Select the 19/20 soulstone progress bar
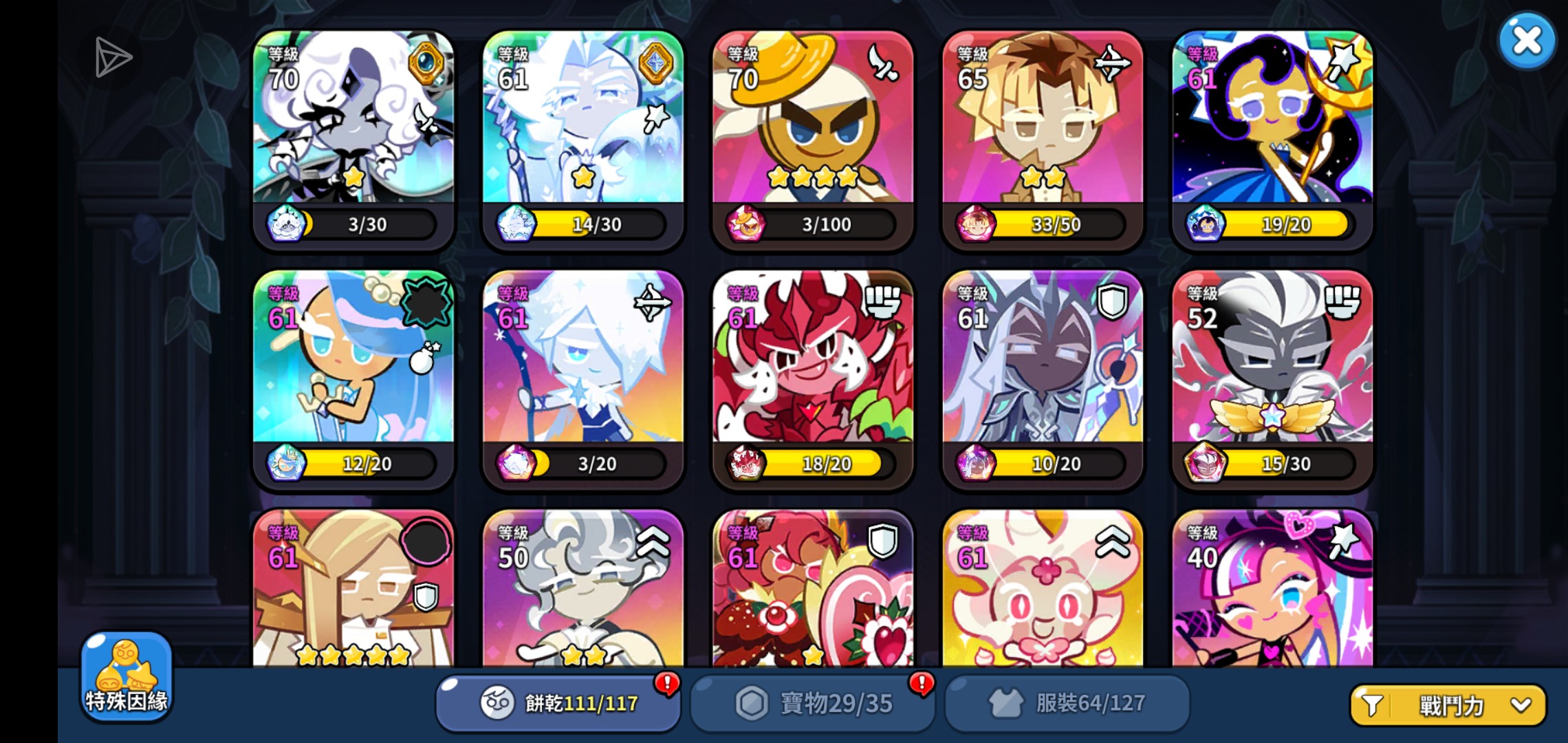Viewport: 1568px width, 743px height. pos(1285,224)
